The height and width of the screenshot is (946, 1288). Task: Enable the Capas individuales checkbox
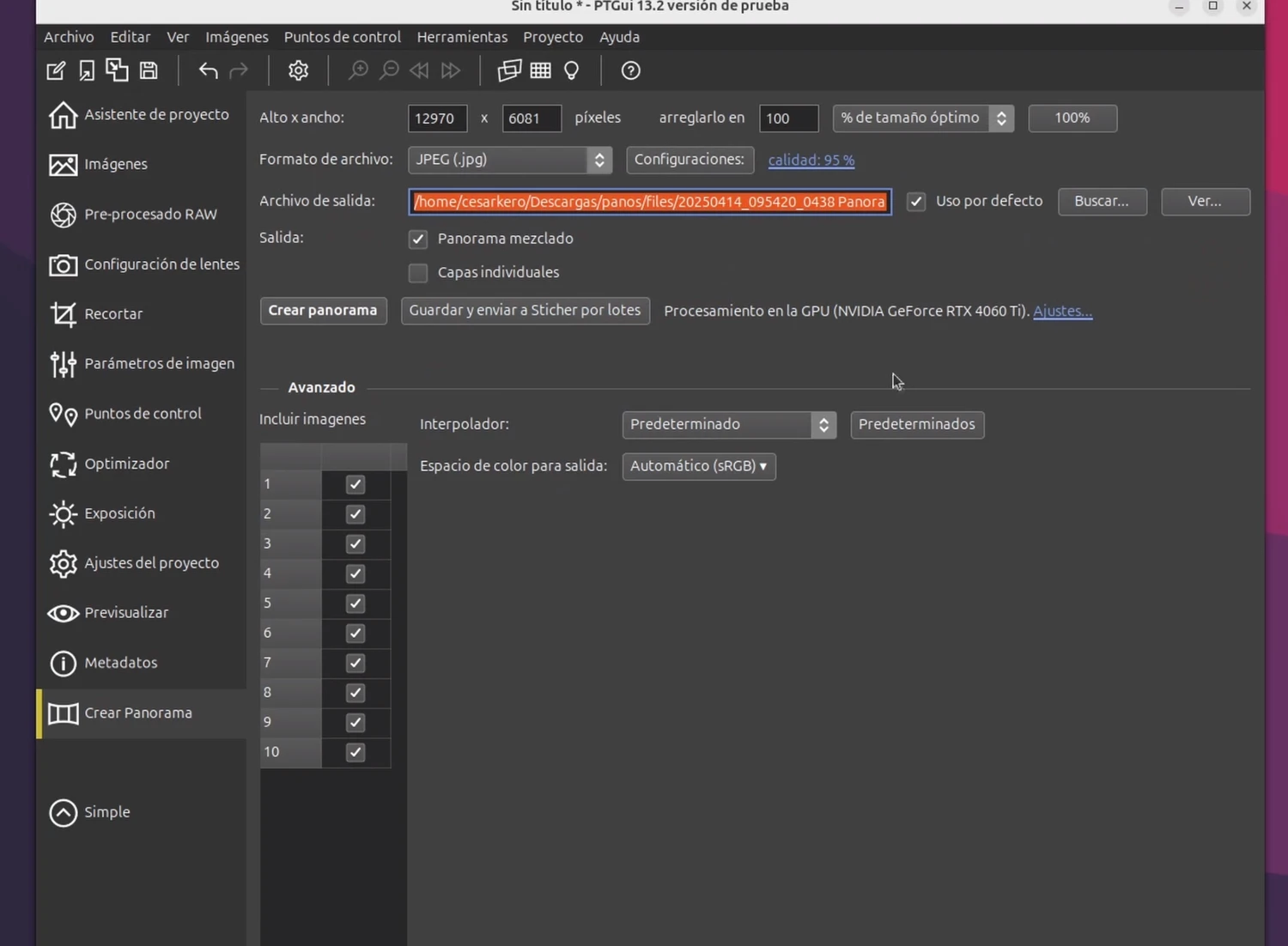pyautogui.click(x=418, y=273)
